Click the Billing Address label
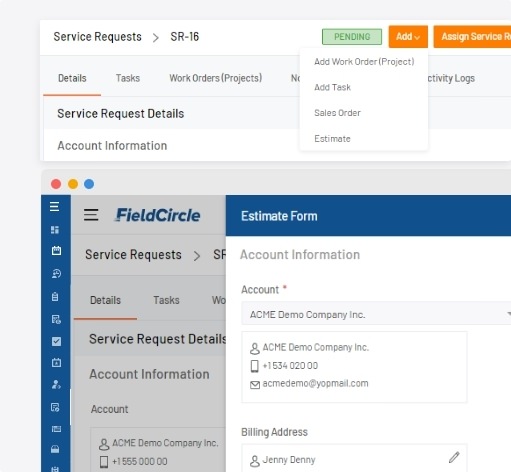Image resolution: width=511 pixels, height=472 pixels. (274, 432)
